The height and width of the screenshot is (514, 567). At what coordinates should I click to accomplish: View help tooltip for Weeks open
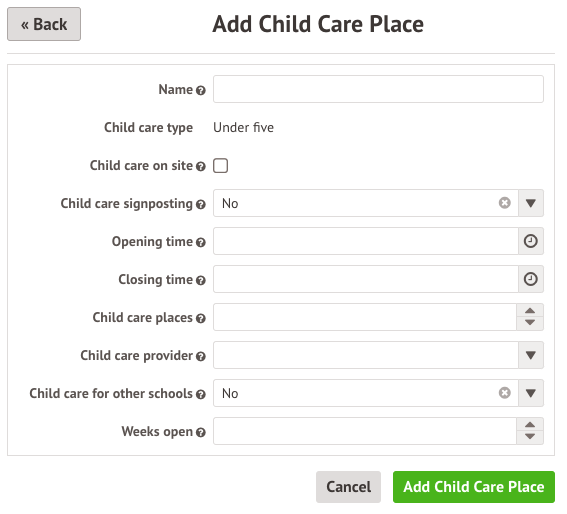pyautogui.click(x=201, y=432)
